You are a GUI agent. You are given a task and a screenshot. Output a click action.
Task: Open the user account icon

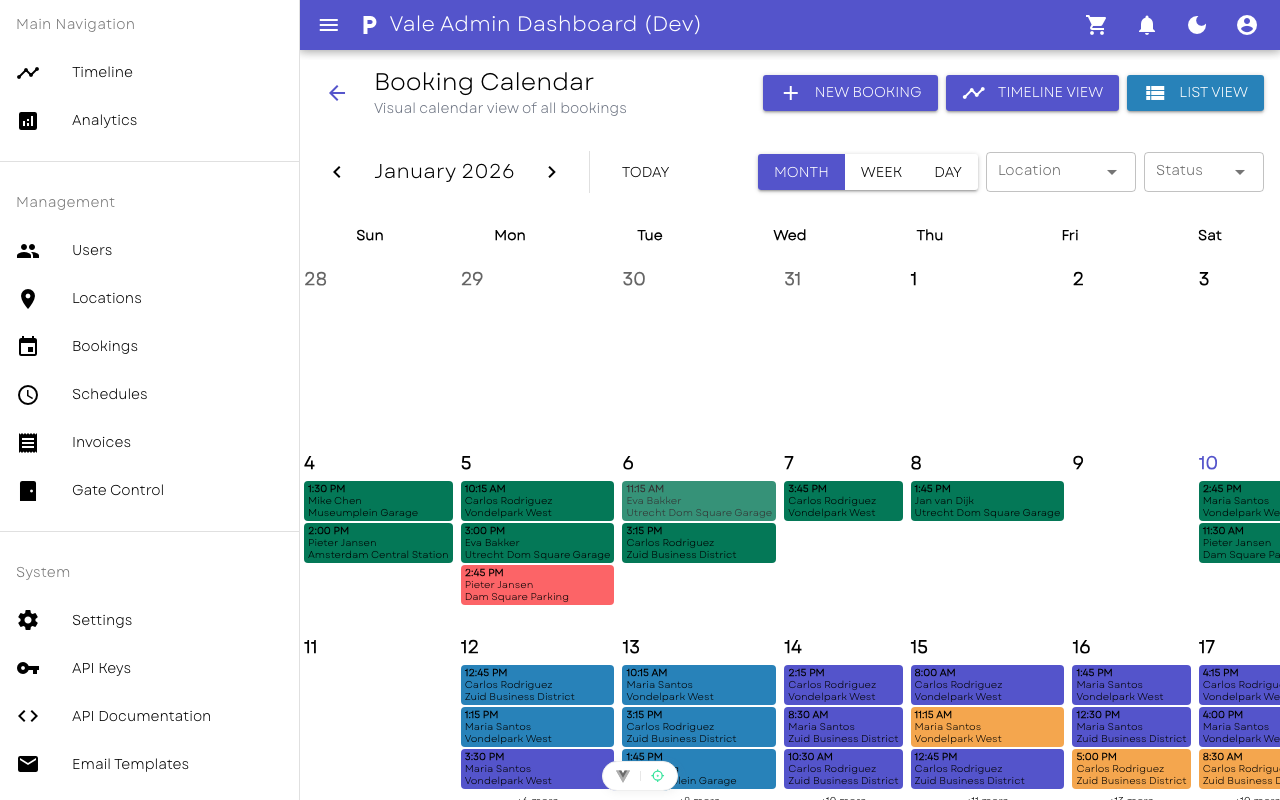[1246, 24]
